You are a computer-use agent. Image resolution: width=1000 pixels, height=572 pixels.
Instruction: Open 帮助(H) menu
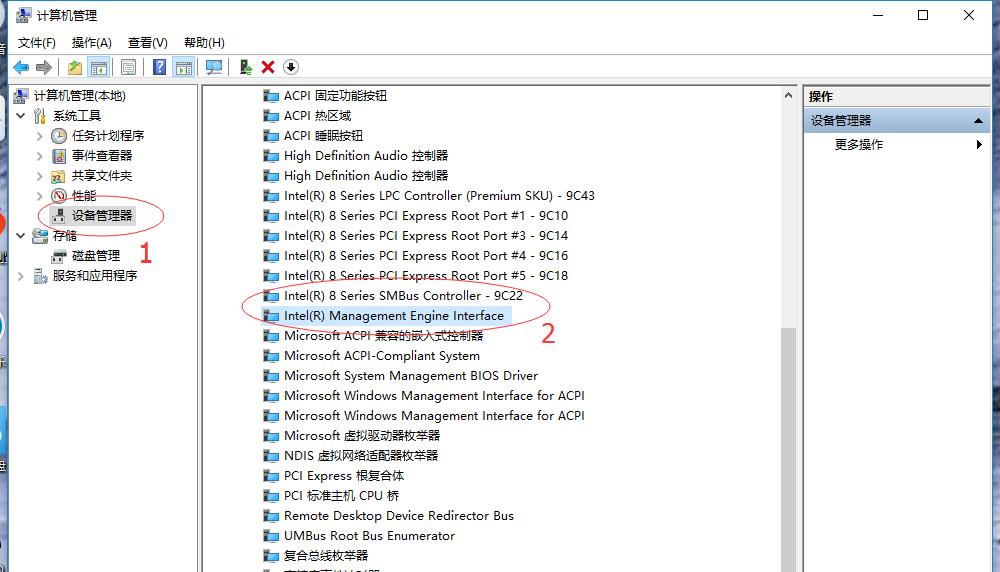[204, 43]
